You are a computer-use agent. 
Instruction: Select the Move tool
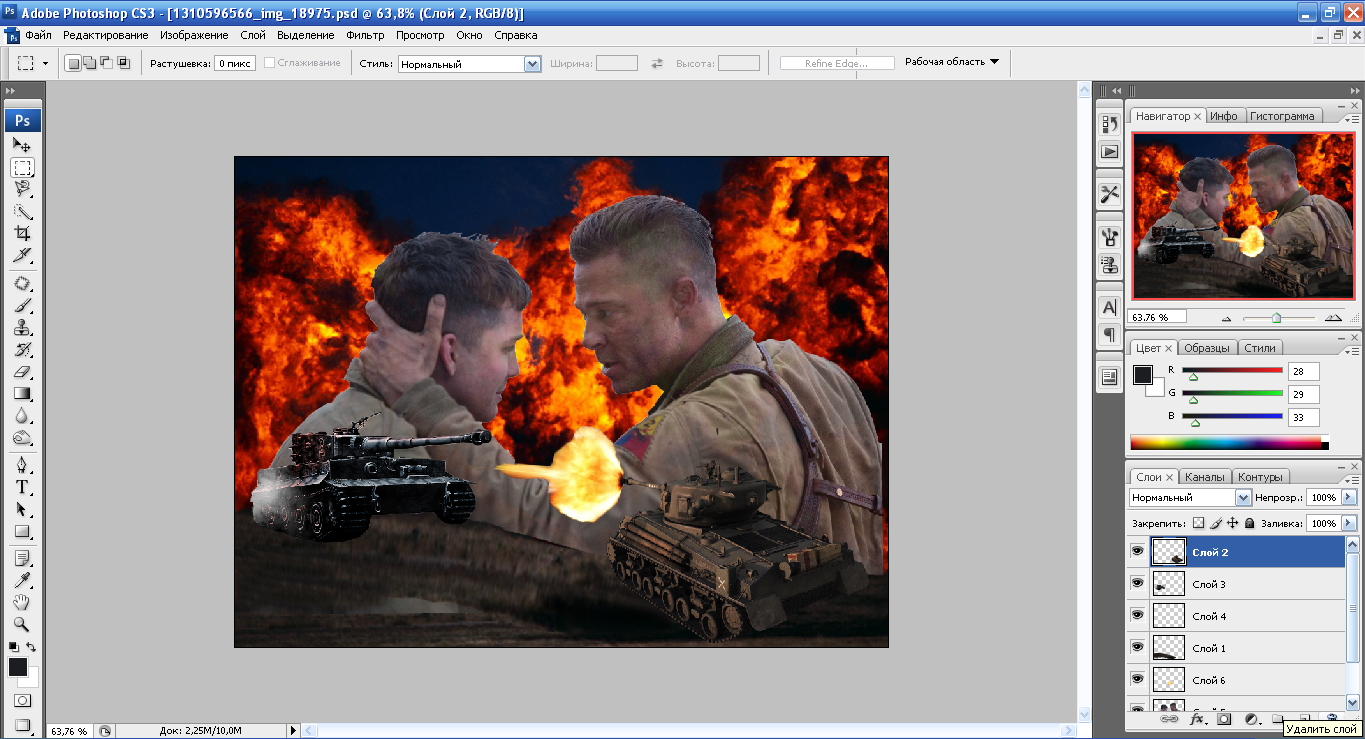click(22, 145)
